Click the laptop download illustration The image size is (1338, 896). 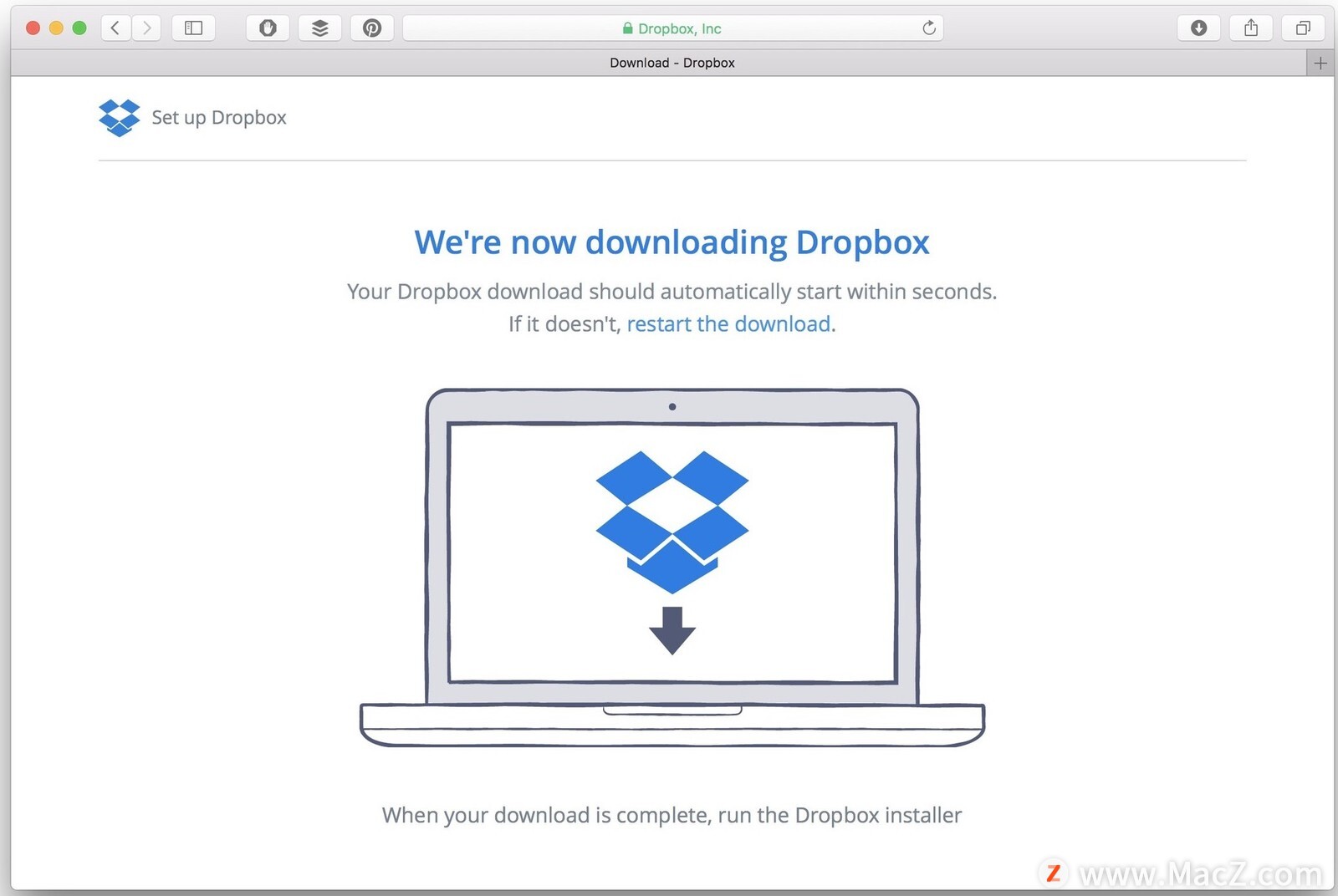(x=672, y=568)
